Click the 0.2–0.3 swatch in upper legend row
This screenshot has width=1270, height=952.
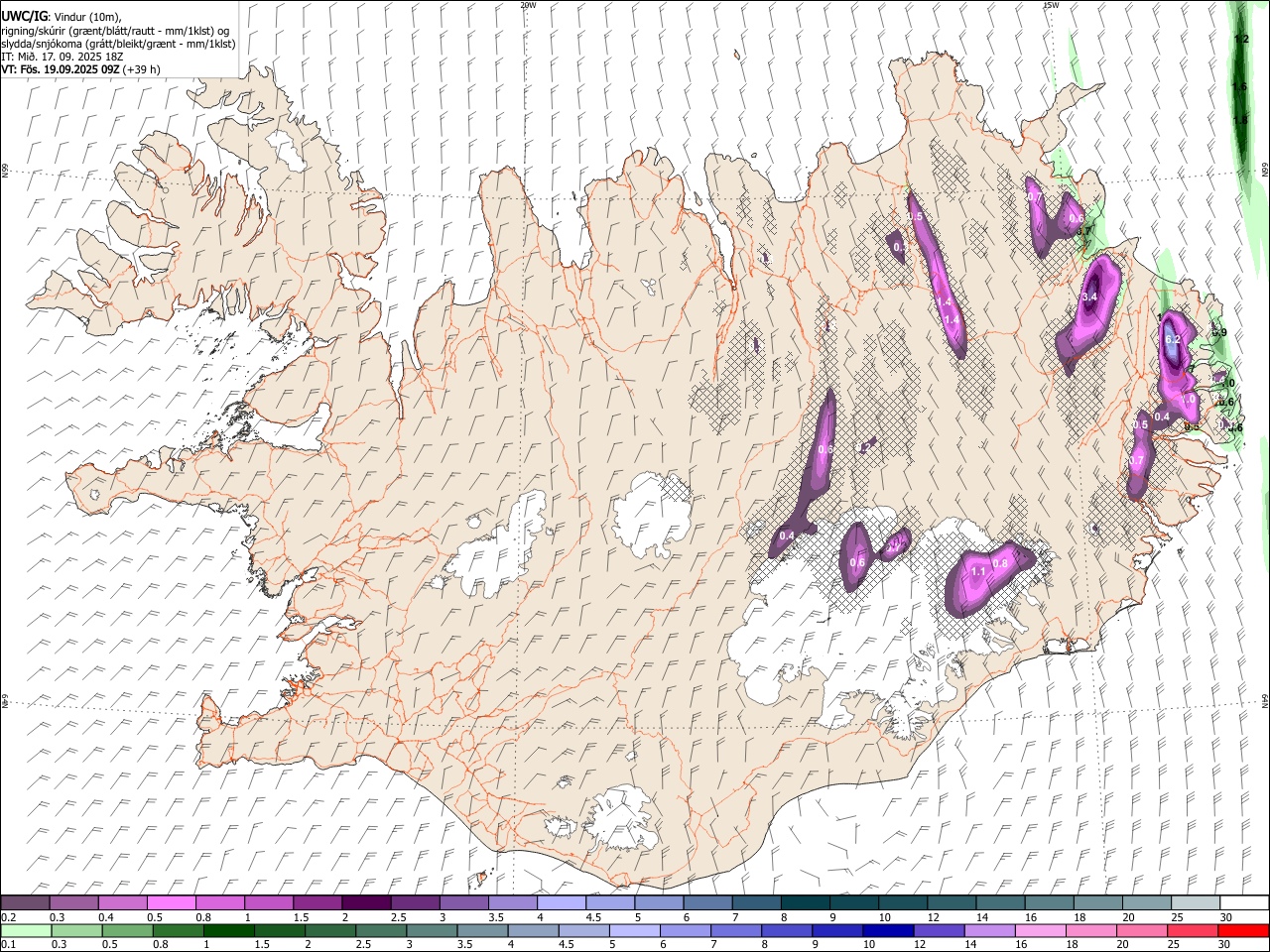pos(25,903)
